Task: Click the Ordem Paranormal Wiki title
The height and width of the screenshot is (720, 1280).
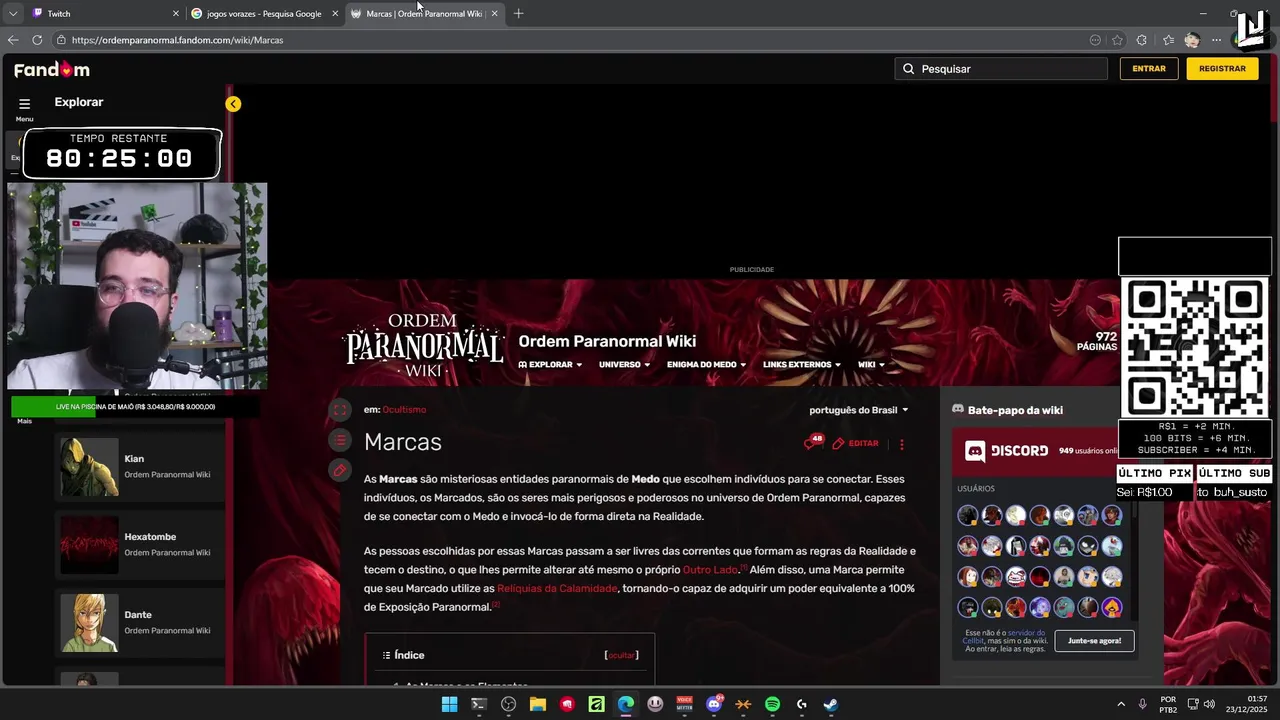Action: point(607,341)
